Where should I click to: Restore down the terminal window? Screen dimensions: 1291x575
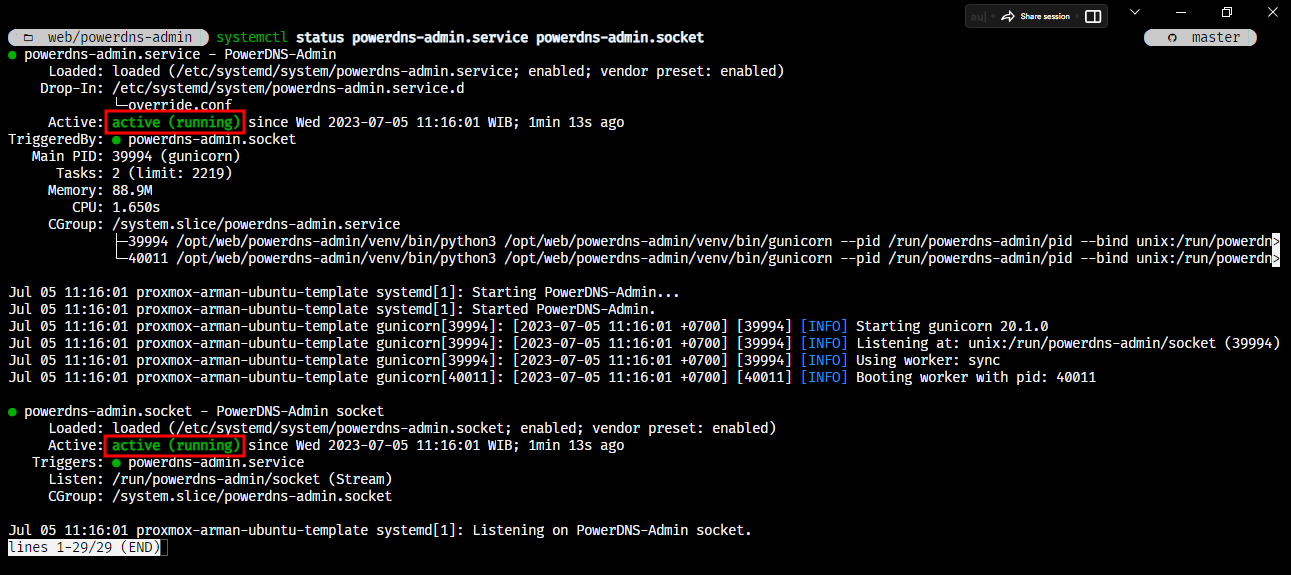pos(1227,12)
